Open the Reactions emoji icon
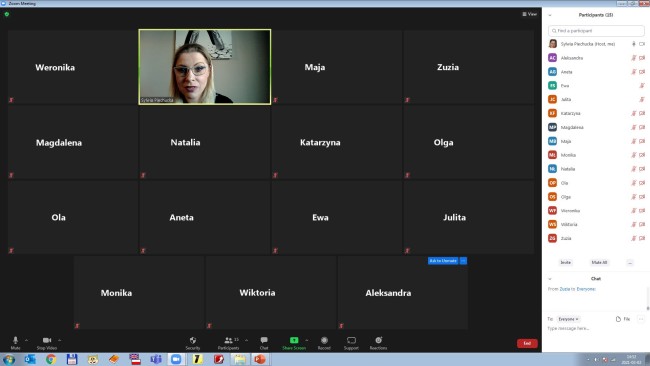This screenshot has height=366, width=650. (x=378, y=340)
